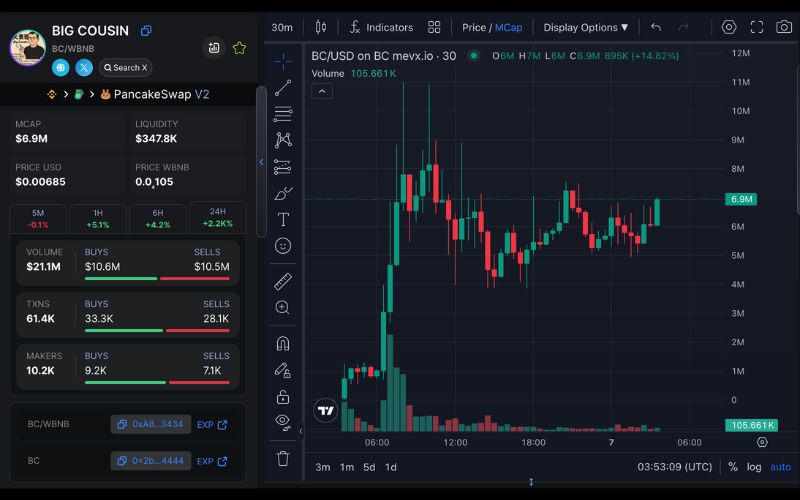Select the trend line drawing tool
The image size is (800, 500).
click(283, 88)
